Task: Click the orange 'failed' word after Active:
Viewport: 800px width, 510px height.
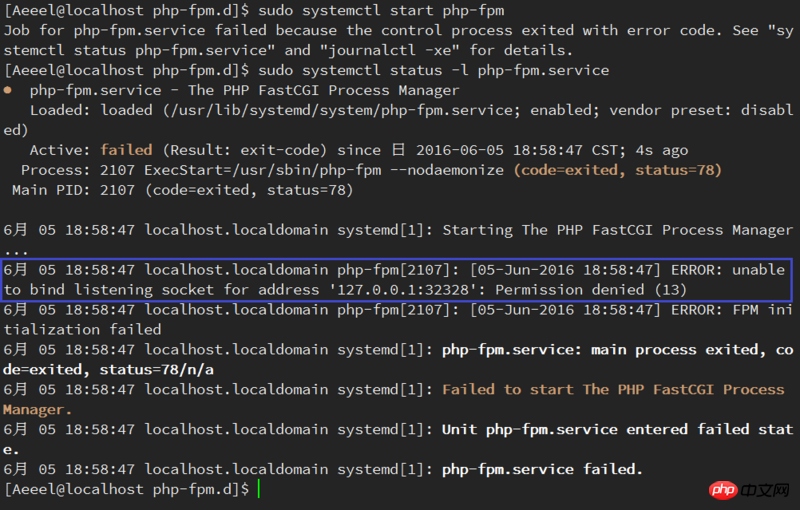Action: click(127, 150)
